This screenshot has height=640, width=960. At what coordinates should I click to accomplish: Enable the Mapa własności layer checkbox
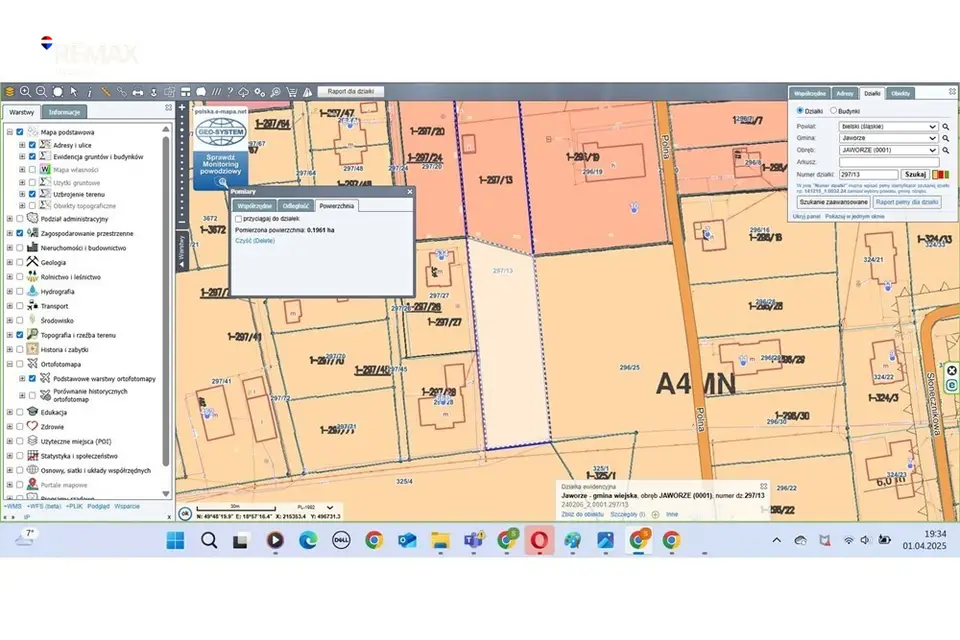[32, 170]
